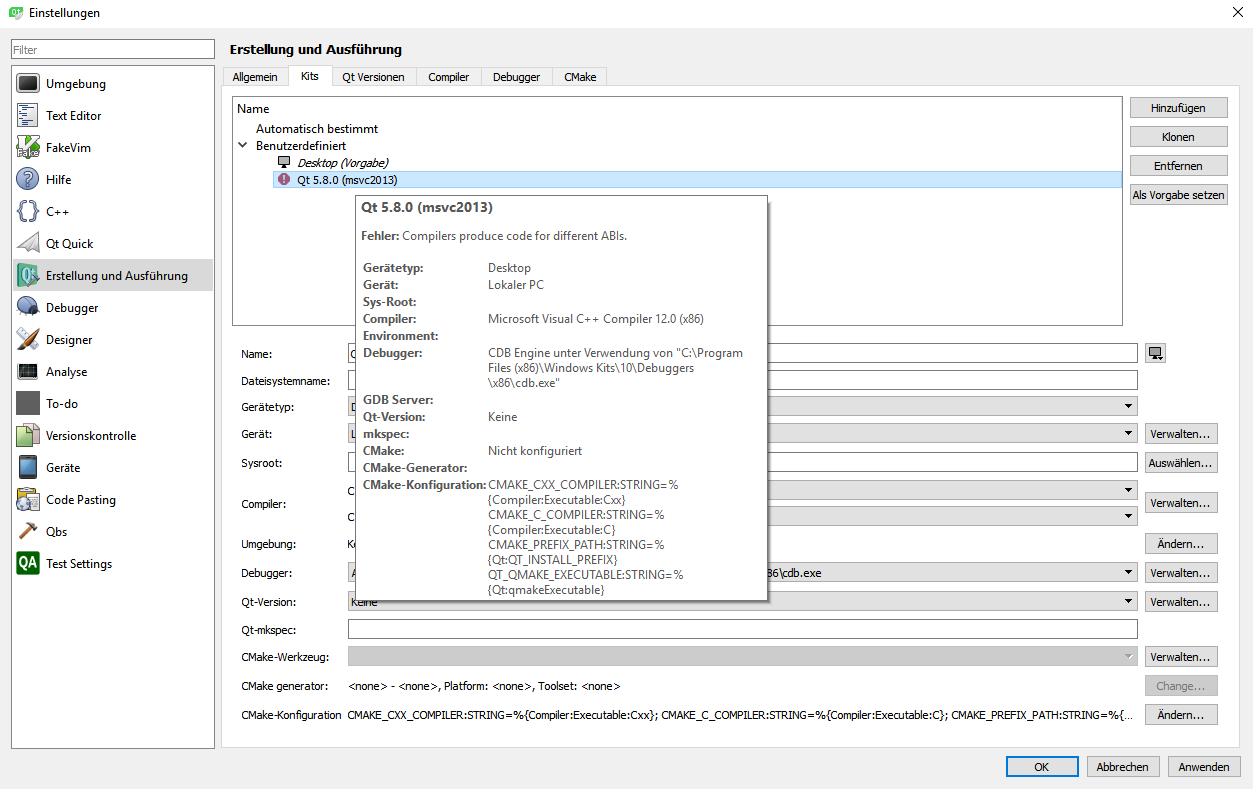Go to the Qt Quick settings
1253x789 pixels.
[x=69, y=244]
